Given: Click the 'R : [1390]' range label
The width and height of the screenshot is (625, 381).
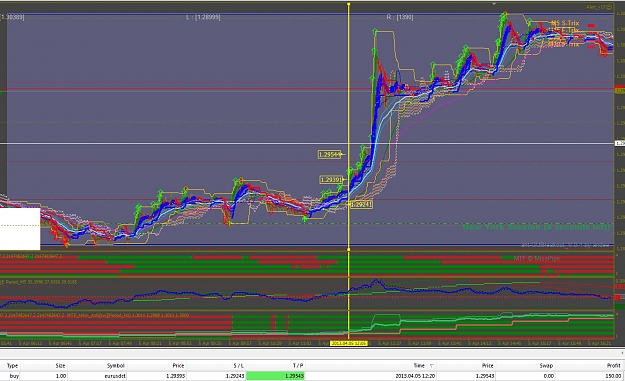Looking at the screenshot, I should [x=400, y=17].
